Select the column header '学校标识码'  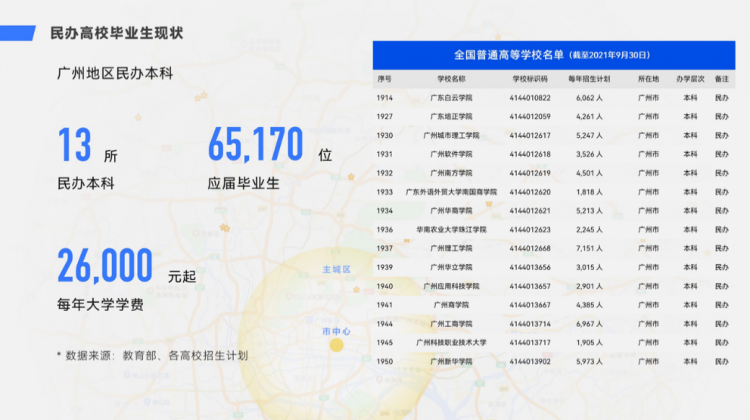[x=530, y=79]
